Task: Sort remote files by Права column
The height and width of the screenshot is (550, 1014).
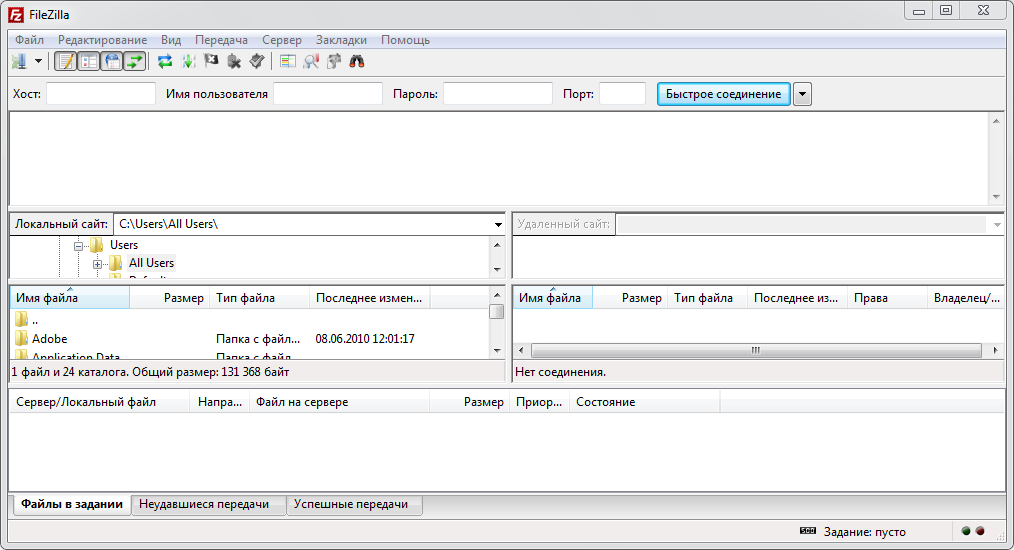Action: pos(887,298)
